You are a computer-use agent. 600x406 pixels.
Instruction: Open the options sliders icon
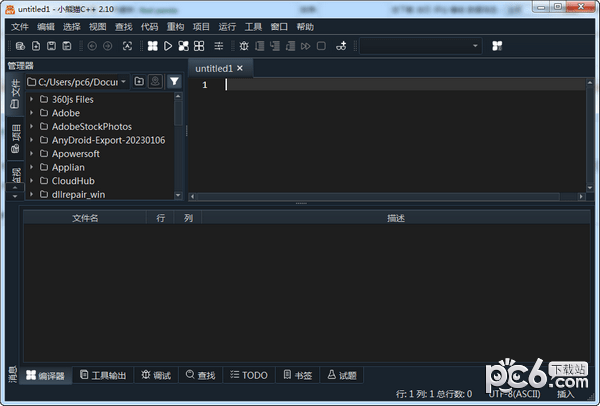[219, 46]
